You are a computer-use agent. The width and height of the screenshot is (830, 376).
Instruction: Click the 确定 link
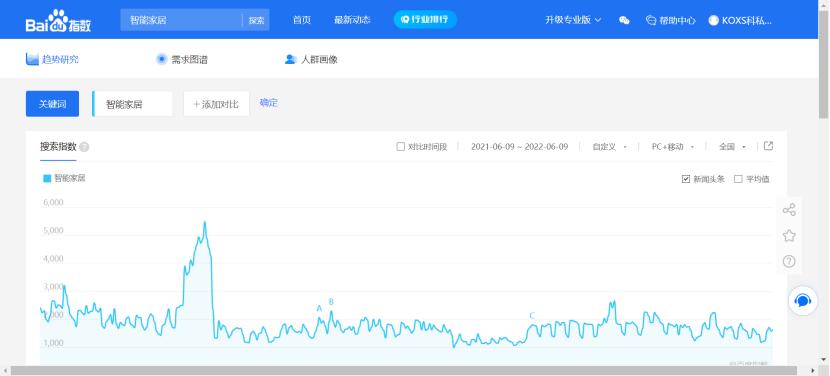(268, 103)
